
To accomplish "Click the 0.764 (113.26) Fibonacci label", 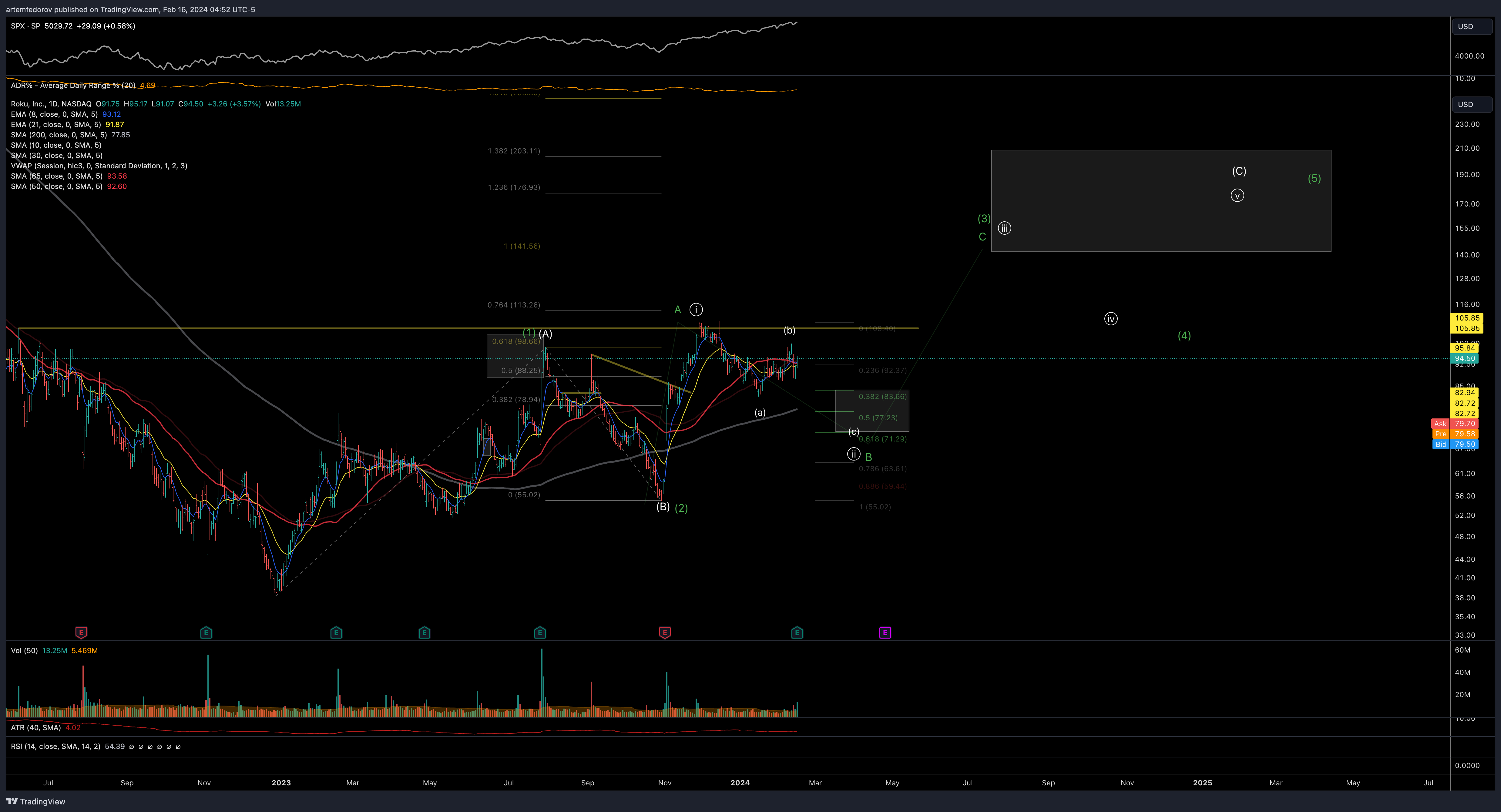I will 514,305.
